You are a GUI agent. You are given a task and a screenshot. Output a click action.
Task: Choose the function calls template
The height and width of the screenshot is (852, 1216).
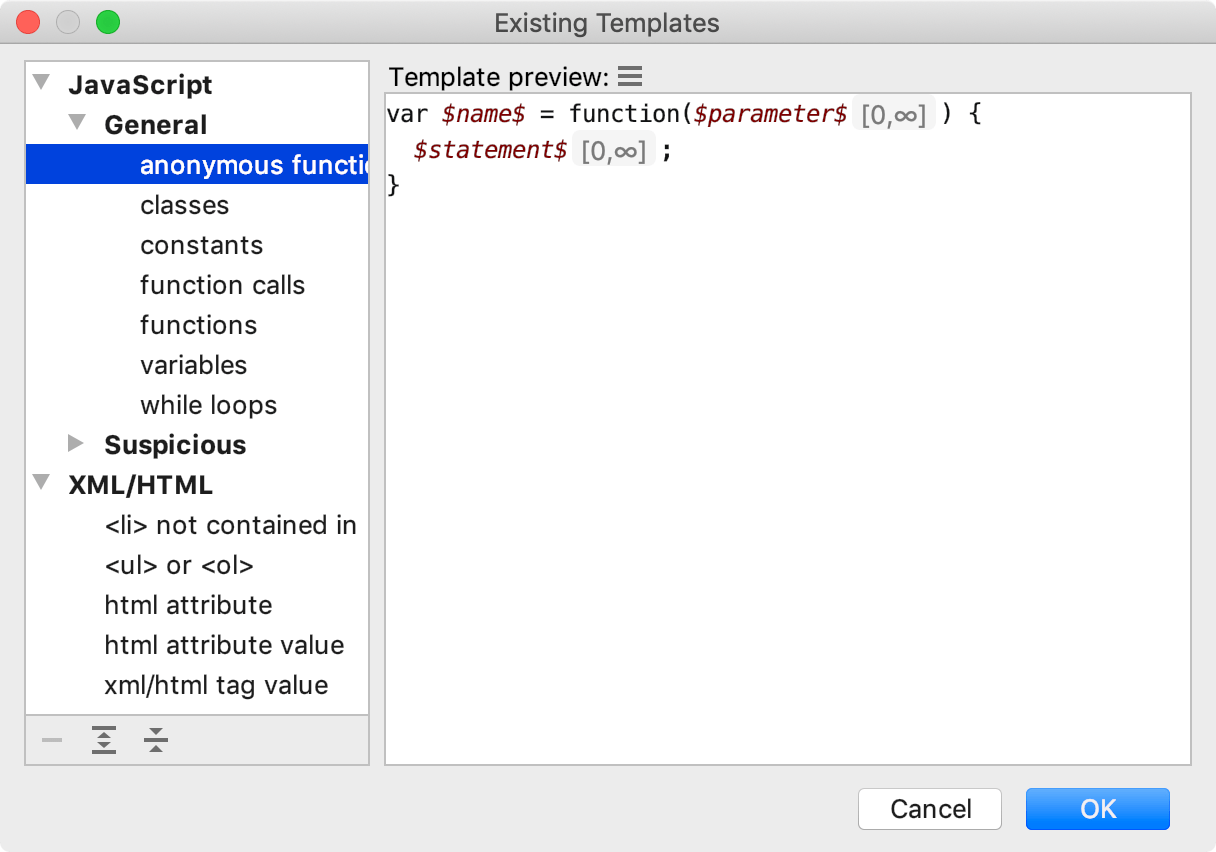[222, 285]
